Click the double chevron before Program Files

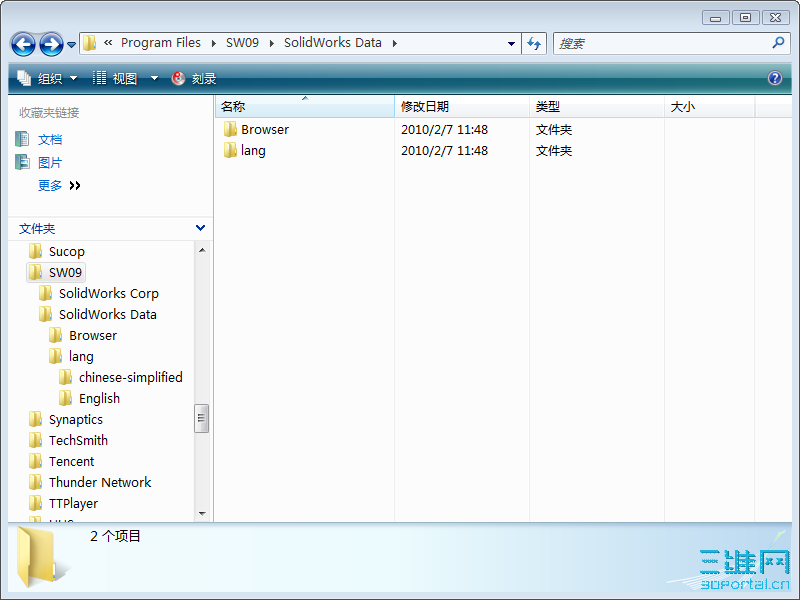pos(108,43)
